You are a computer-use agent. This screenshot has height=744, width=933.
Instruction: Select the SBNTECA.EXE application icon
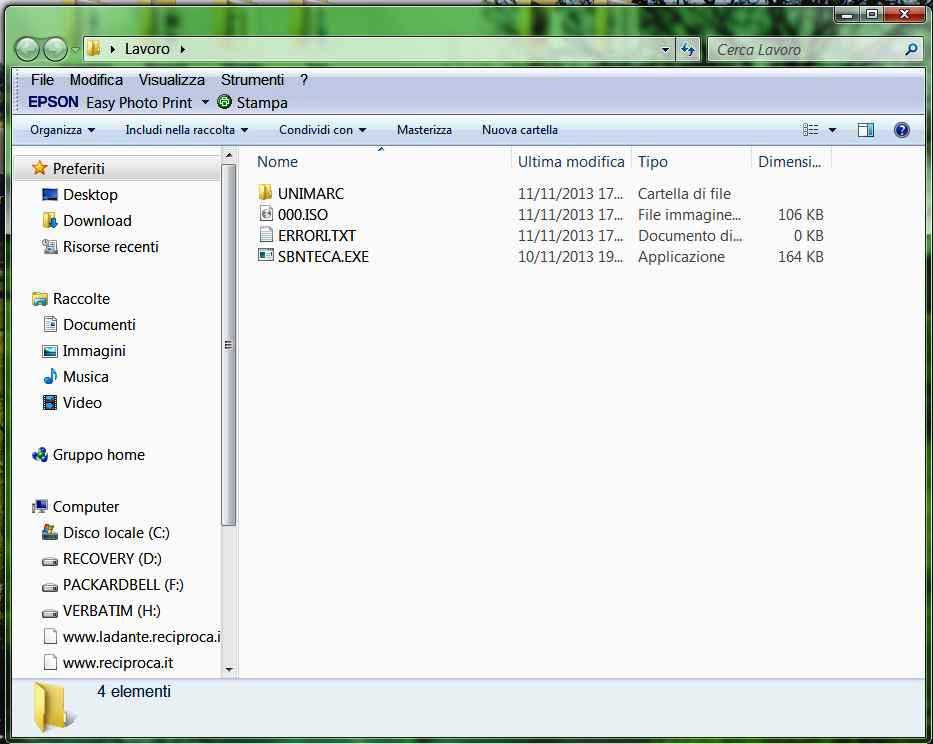pos(265,255)
